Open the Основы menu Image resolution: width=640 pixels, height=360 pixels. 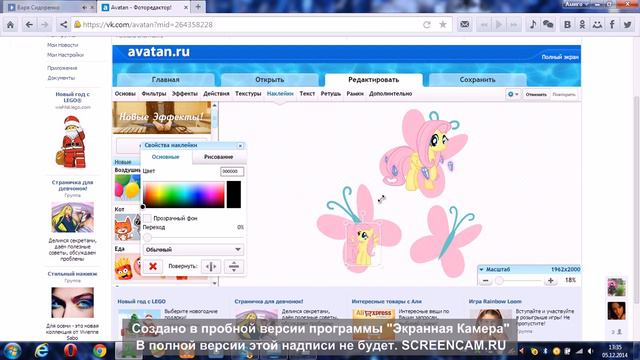(x=125, y=94)
